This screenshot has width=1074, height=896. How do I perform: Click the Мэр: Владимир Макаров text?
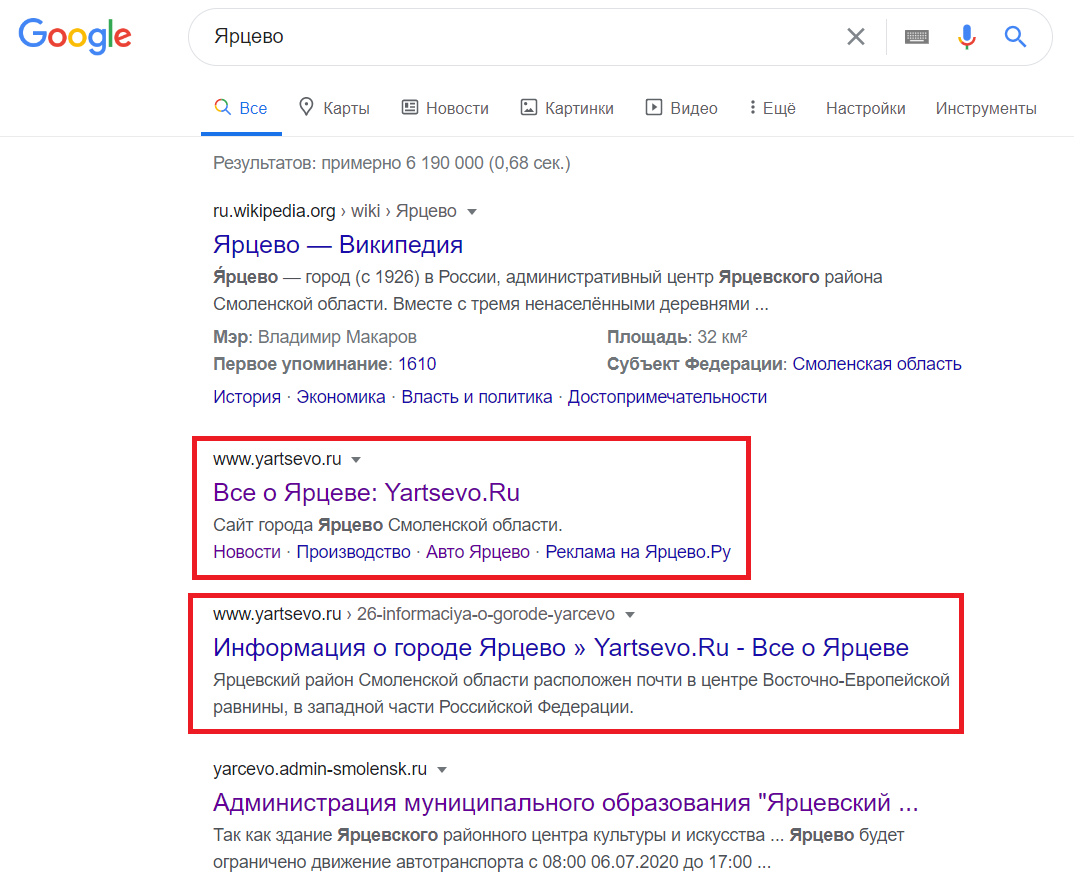314,337
